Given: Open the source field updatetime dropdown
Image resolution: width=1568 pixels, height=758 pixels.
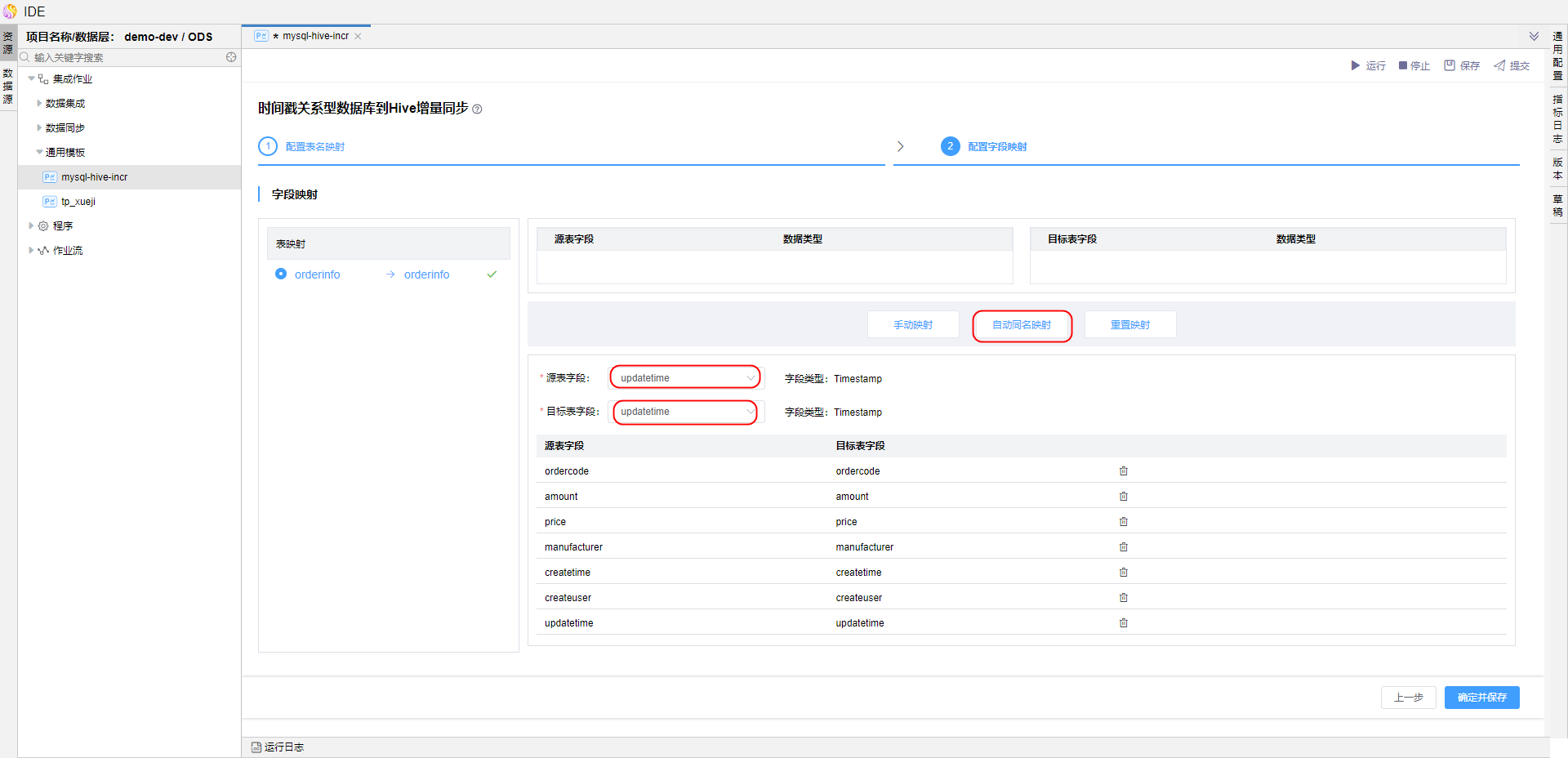Looking at the screenshot, I should click(685, 377).
